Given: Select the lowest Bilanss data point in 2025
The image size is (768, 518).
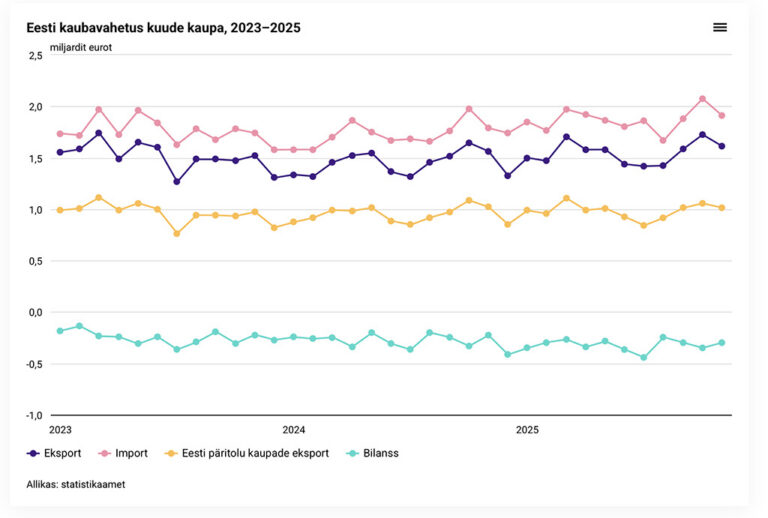Looking at the screenshot, I should click(x=644, y=357).
